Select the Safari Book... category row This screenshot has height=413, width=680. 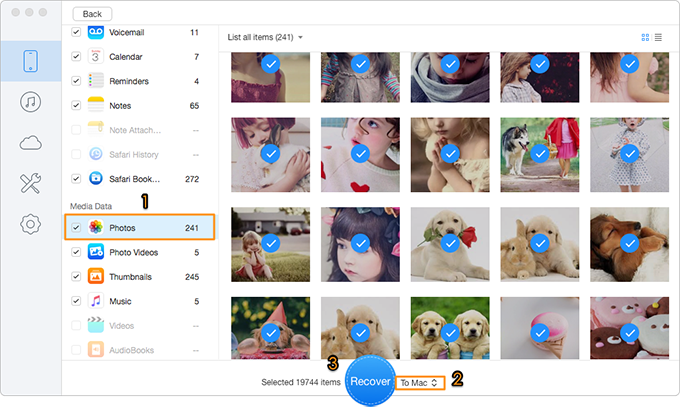[x=139, y=179]
